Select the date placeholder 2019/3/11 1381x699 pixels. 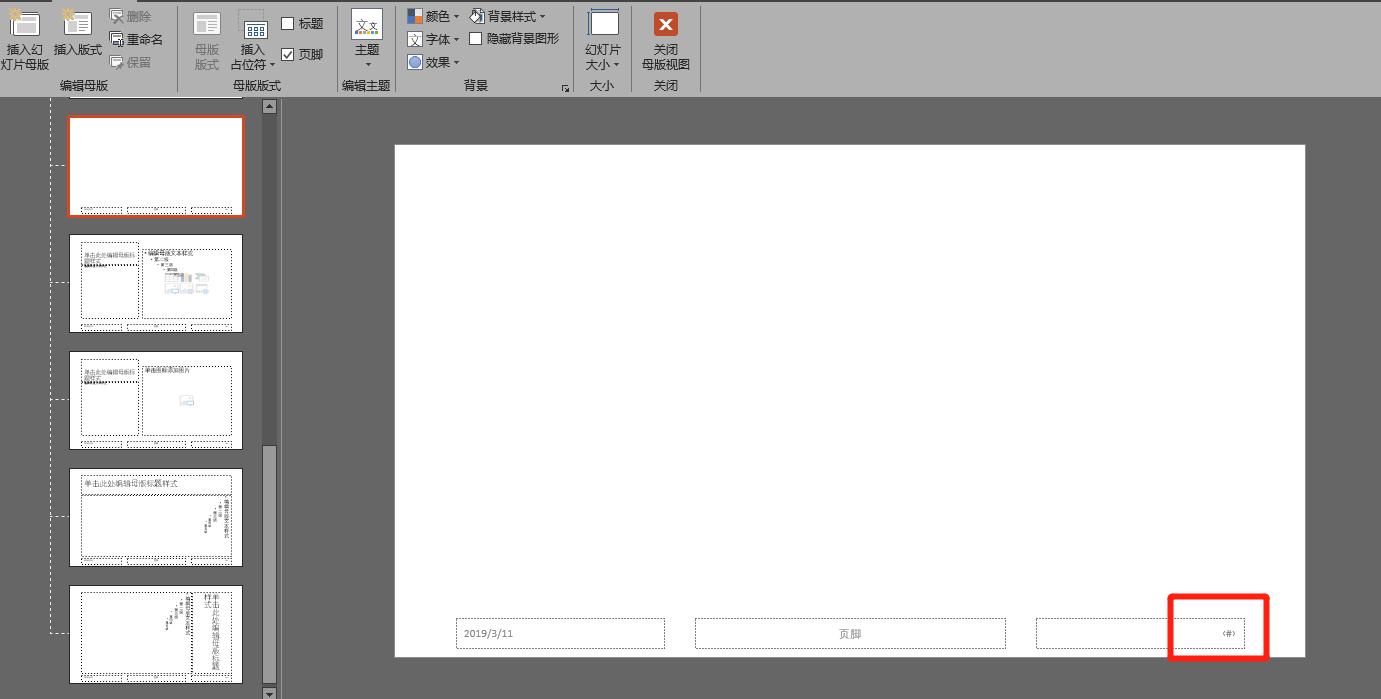click(560, 633)
